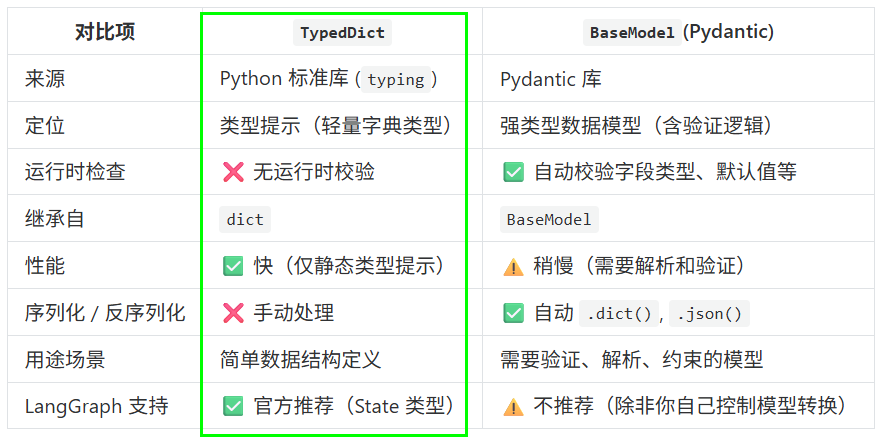Select the TypedDict column header code
This screenshot has height=442, width=884.
(x=342, y=32)
